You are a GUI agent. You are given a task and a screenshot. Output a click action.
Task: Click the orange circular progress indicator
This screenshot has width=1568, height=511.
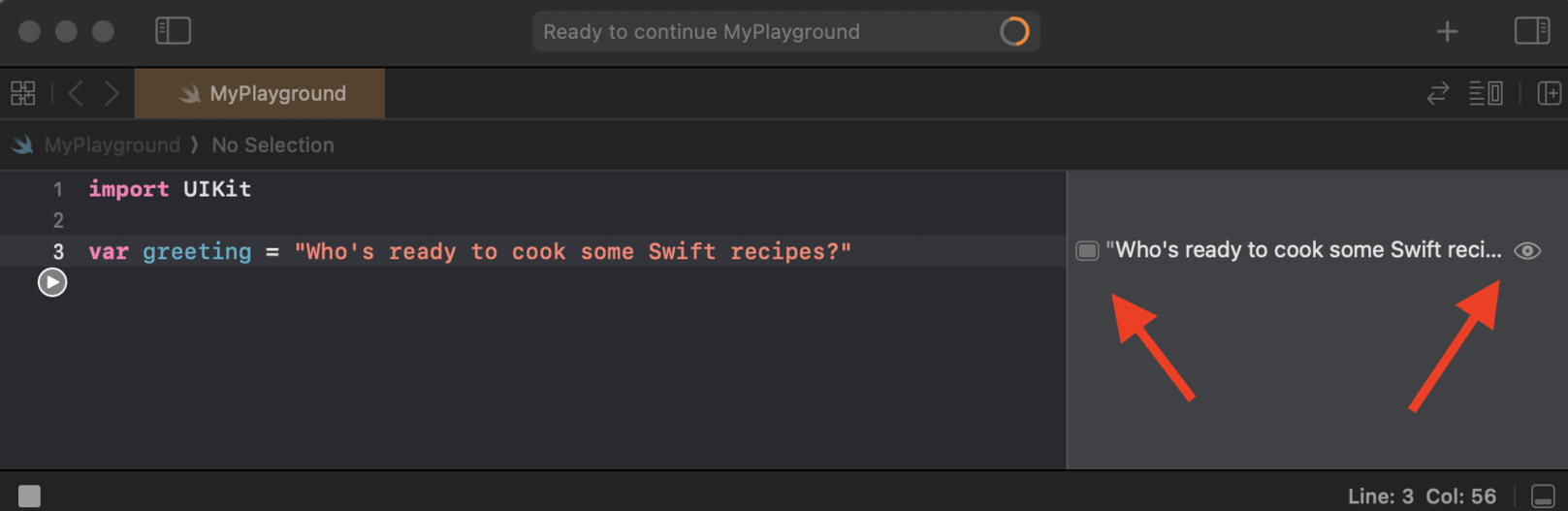click(x=1014, y=32)
